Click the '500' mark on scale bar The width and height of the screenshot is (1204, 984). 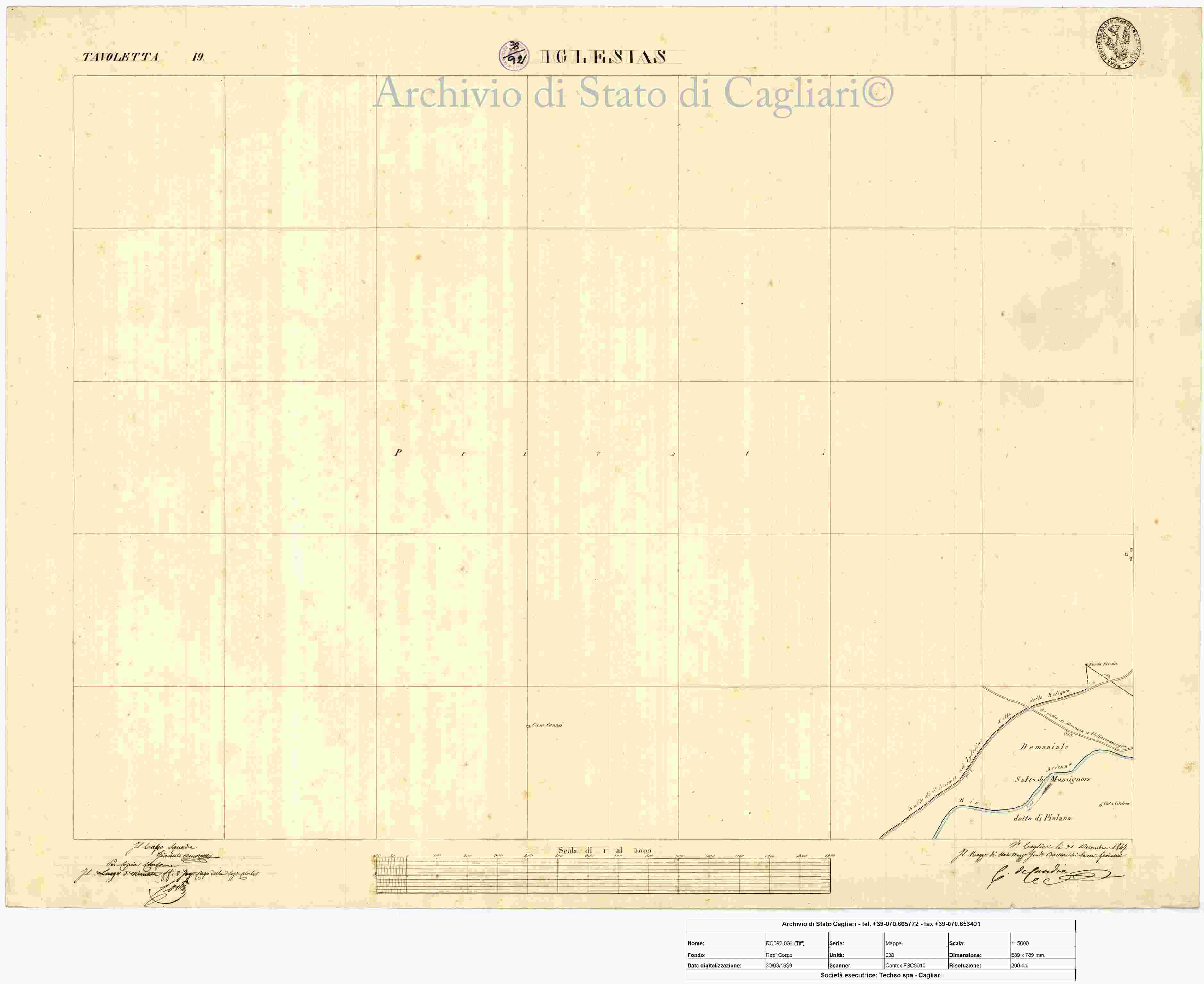click(558, 856)
